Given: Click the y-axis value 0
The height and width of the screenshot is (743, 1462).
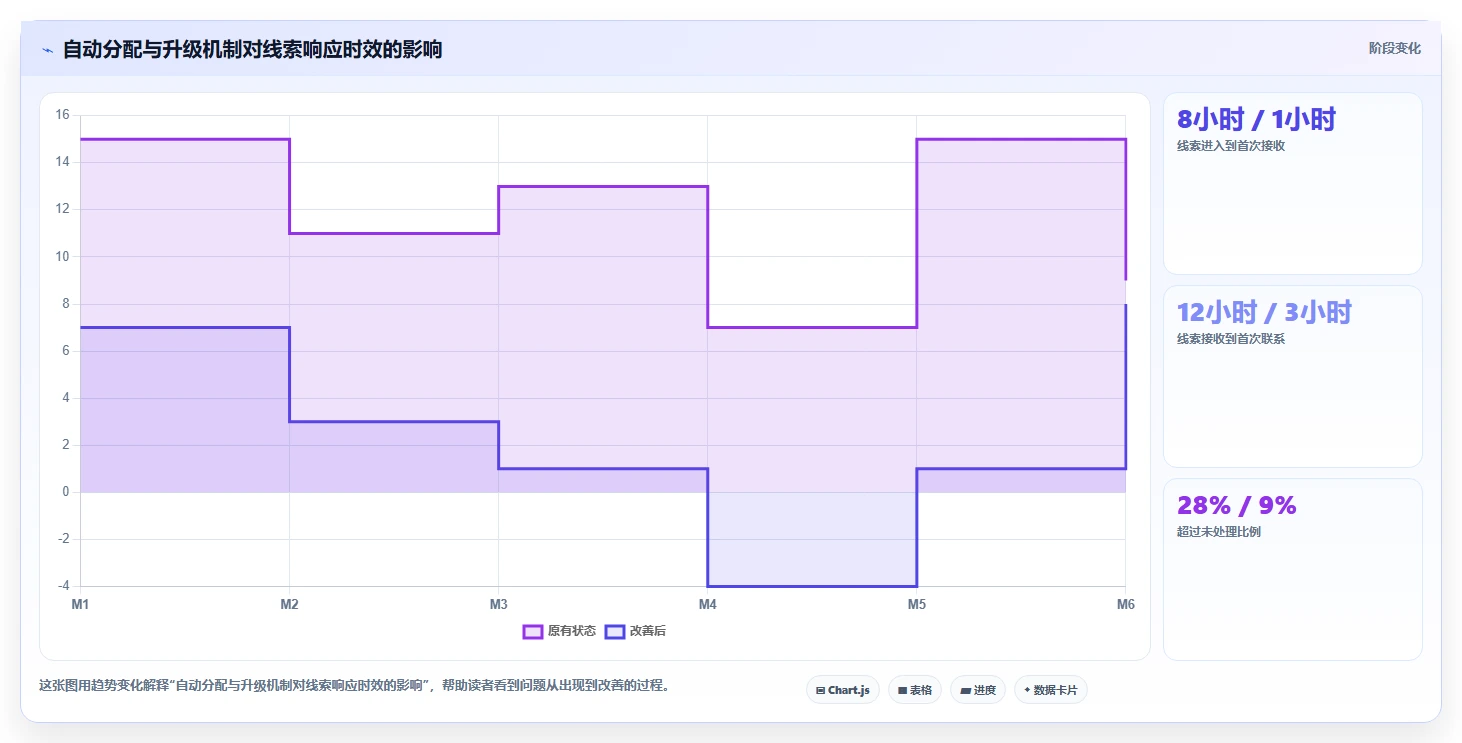Looking at the screenshot, I should click(65, 492).
